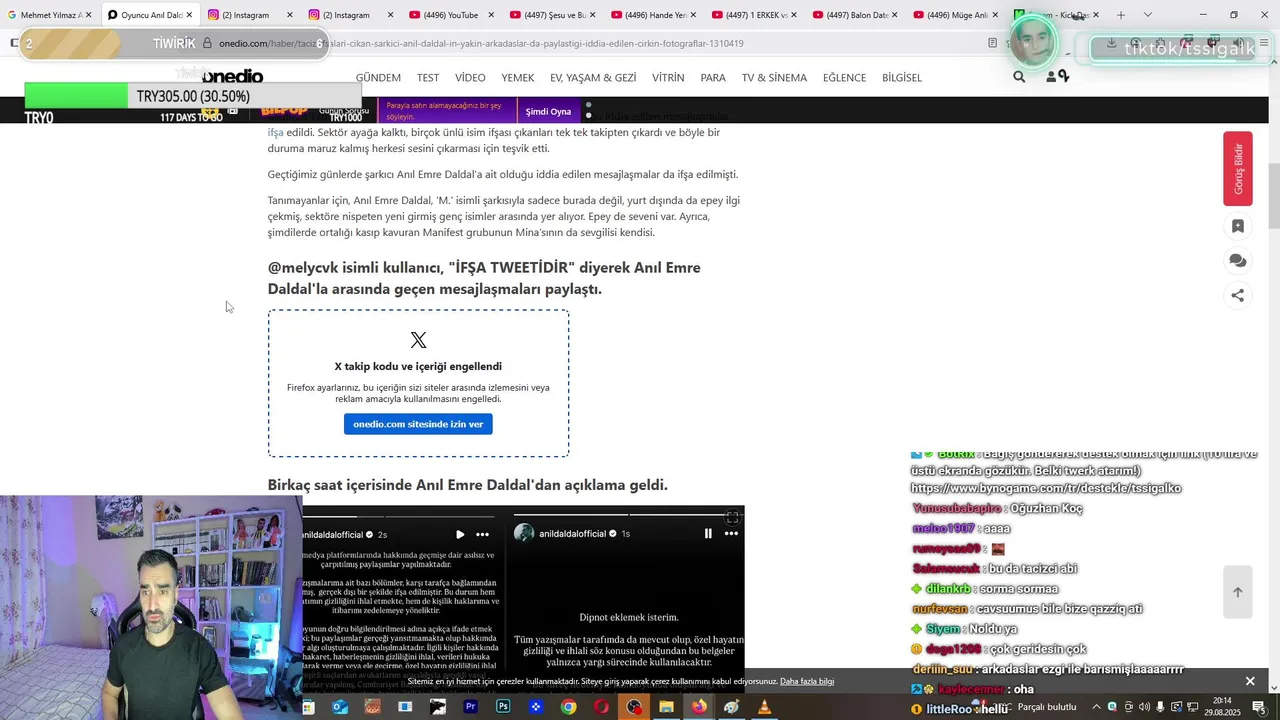Open the TV & SİNEMA menu
The width and height of the screenshot is (1280, 720).
pos(774,78)
